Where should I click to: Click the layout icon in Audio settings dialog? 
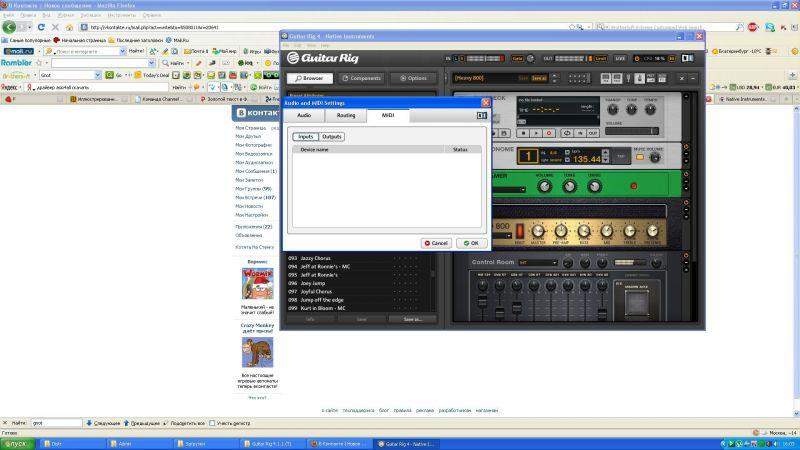click(481, 116)
